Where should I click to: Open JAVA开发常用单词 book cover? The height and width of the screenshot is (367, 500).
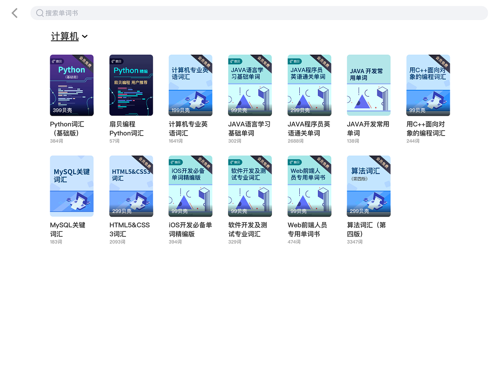click(369, 85)
